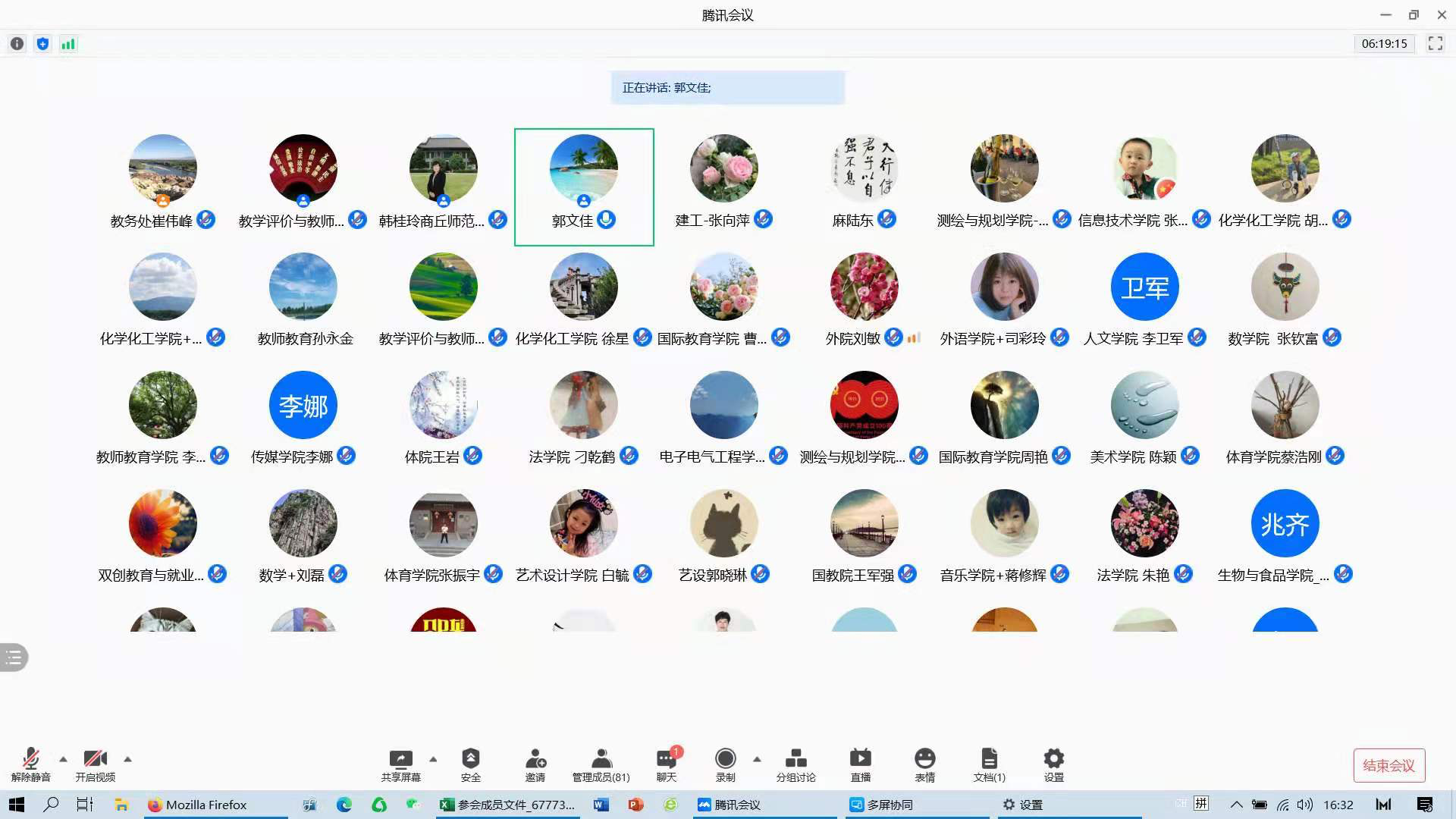Expand 共享屏幕 share options arrow
The height and width of the screenshot is (819, 1456).
pos(433,758)
